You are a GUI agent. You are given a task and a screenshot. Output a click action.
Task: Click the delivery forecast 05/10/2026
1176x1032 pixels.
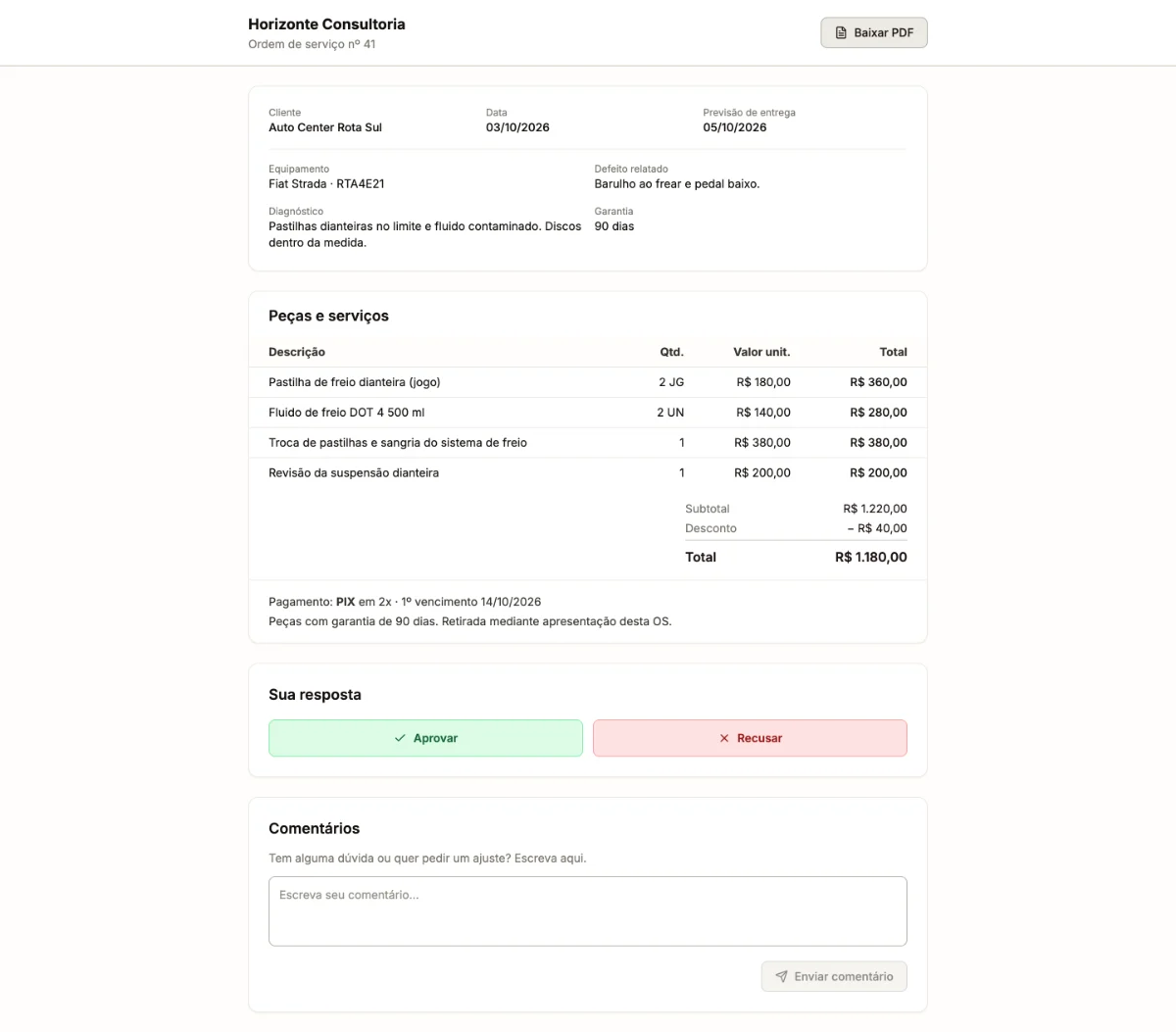point(735,127)
